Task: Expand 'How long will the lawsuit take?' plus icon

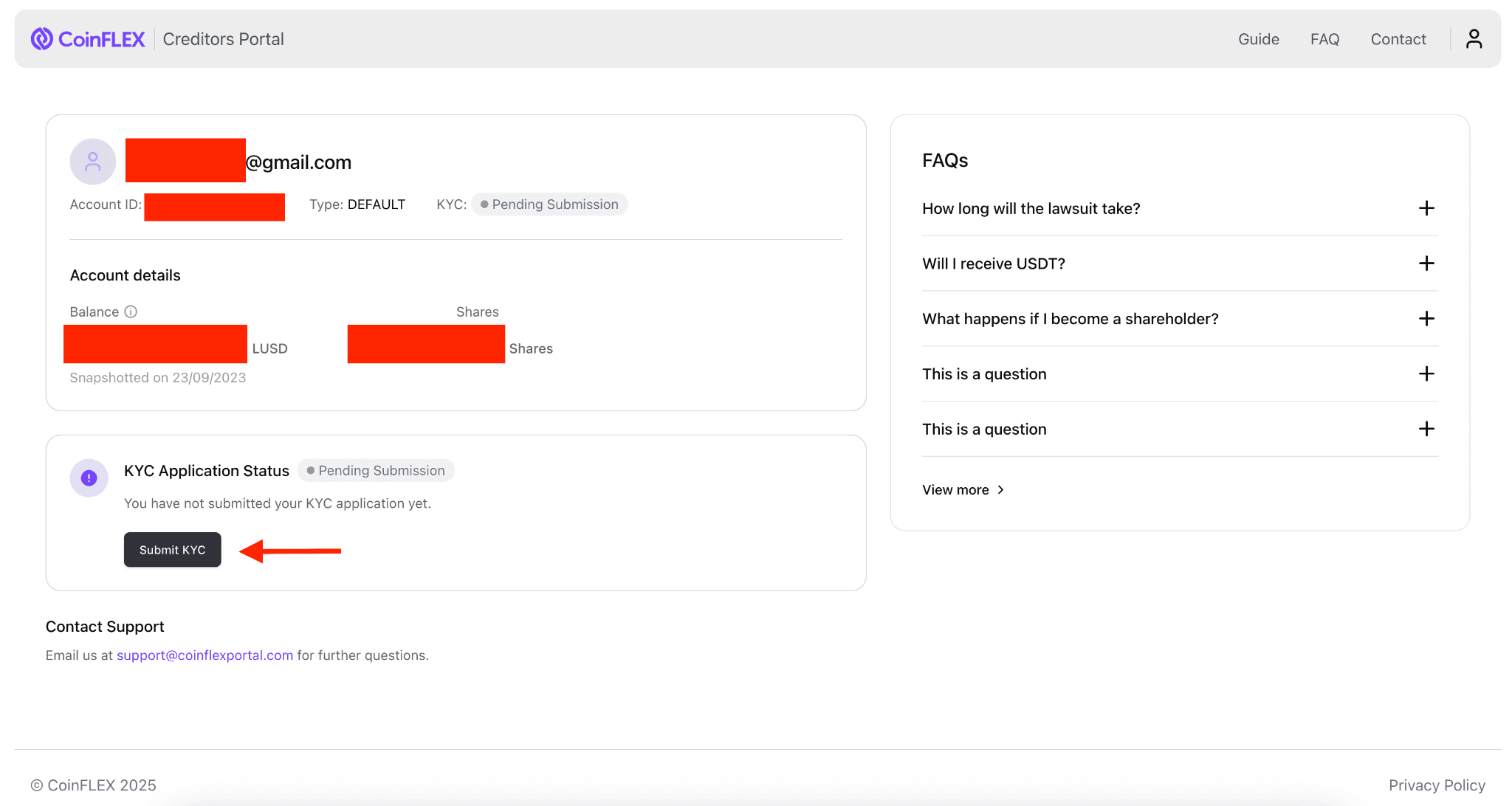Action: pos(1426,208)
